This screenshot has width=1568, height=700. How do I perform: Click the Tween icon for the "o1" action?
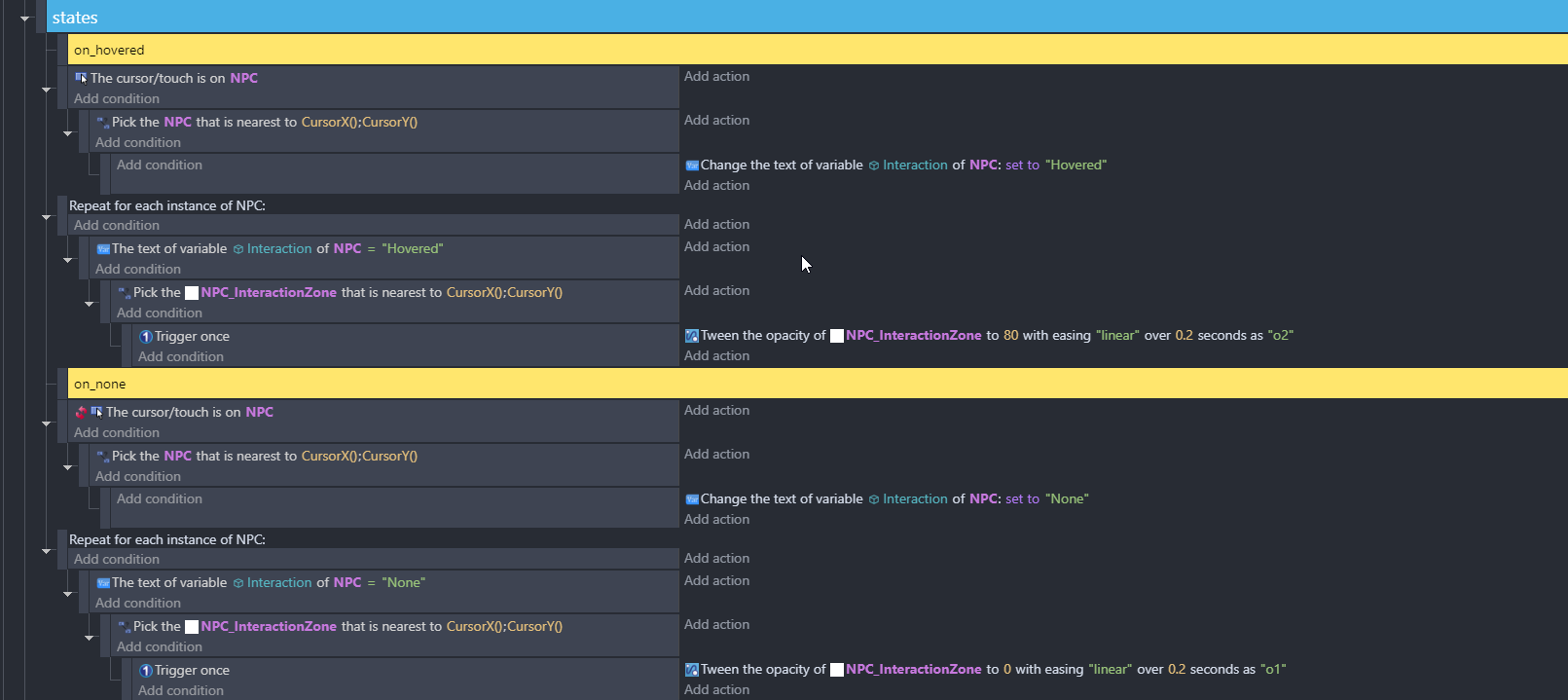pos(692,670)
